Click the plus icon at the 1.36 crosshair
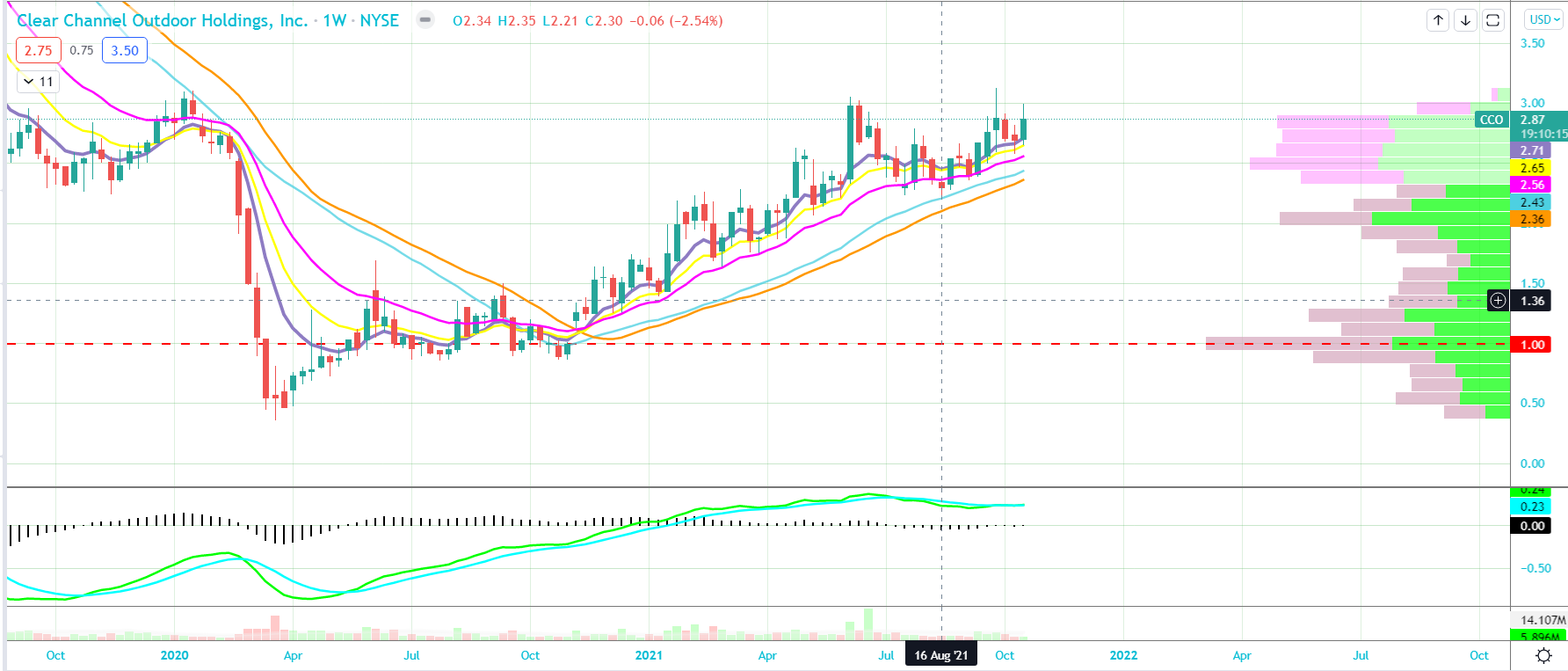This screenshot has width=1568, height=671. tap(1498, 301)
